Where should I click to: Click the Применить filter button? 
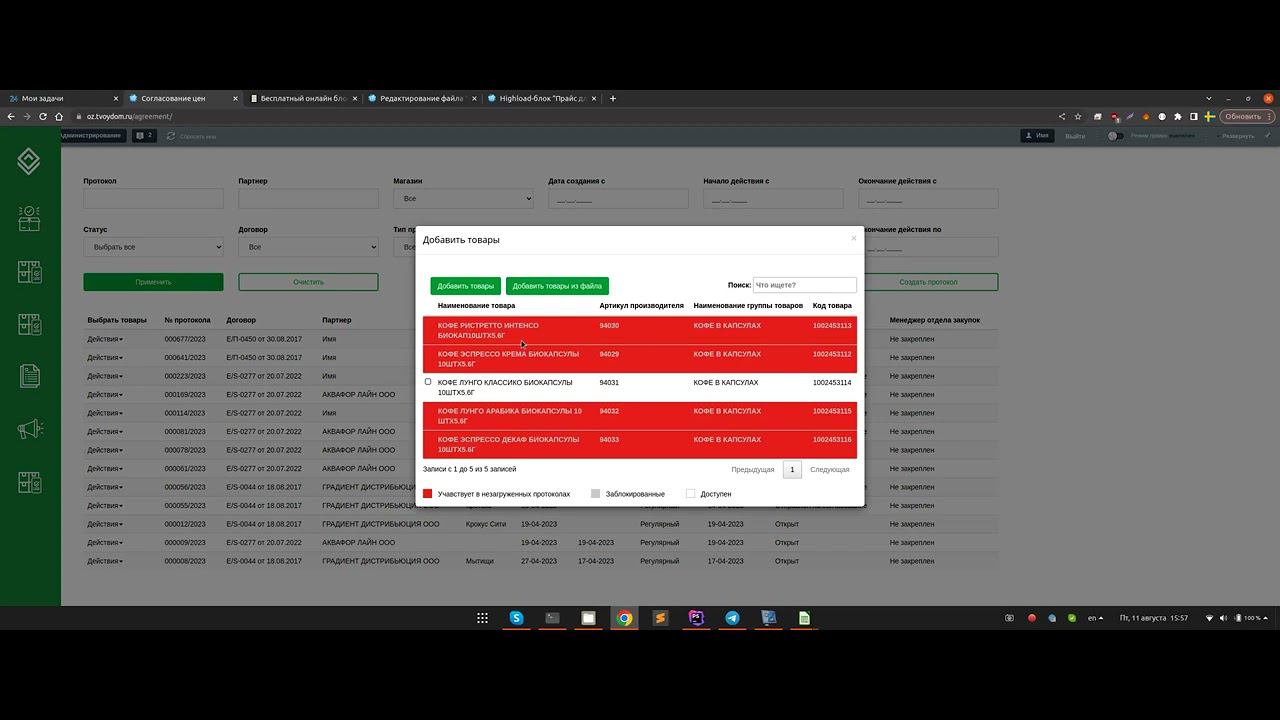153,282
